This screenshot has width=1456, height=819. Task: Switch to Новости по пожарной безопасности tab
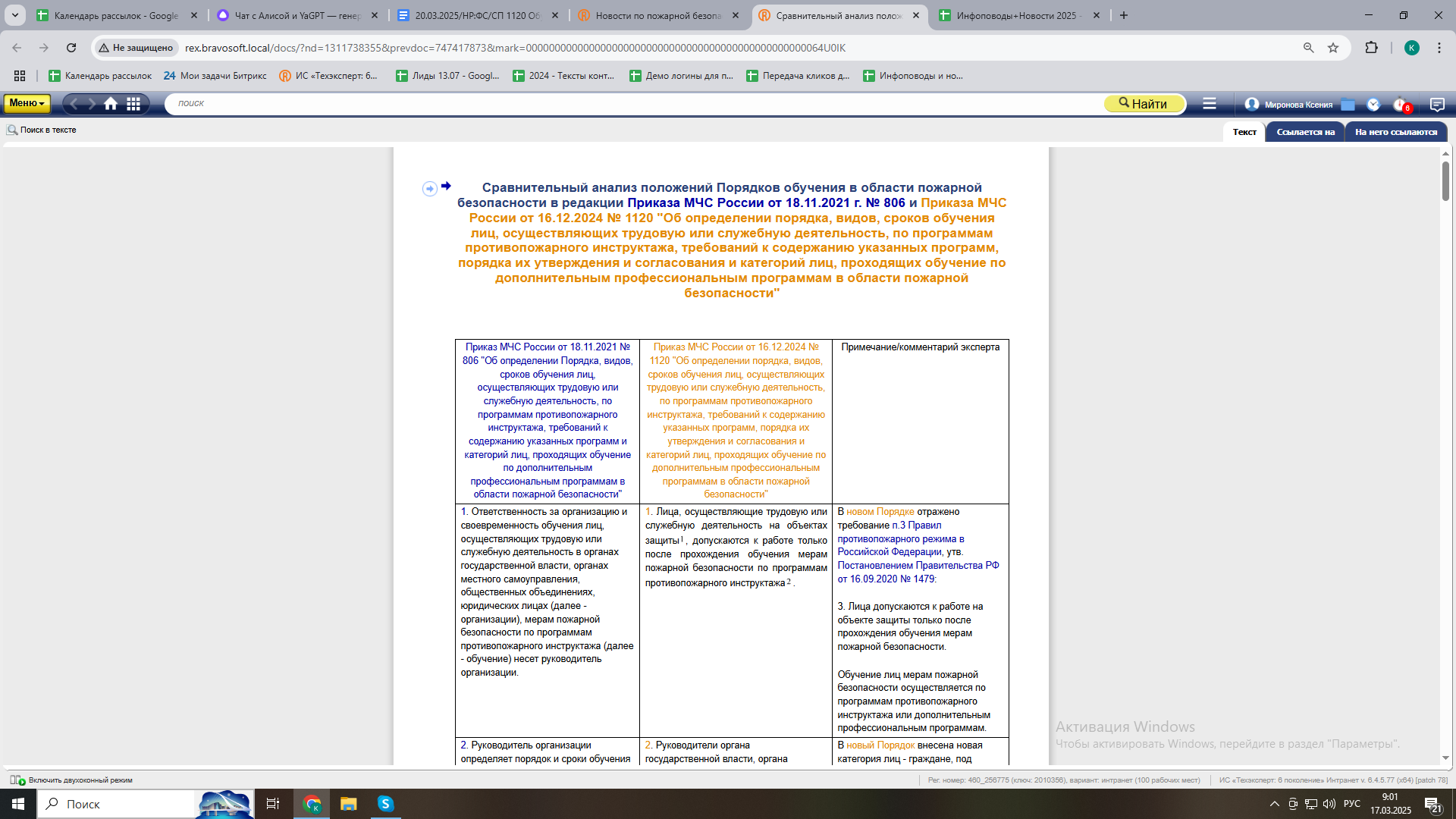[658, 15]
